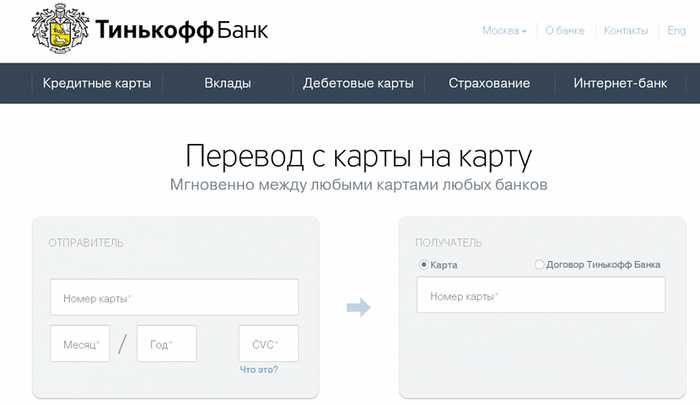Open the Москва city dropdown
This screenshot has width=700, height=405.
[x=504, y=30]
